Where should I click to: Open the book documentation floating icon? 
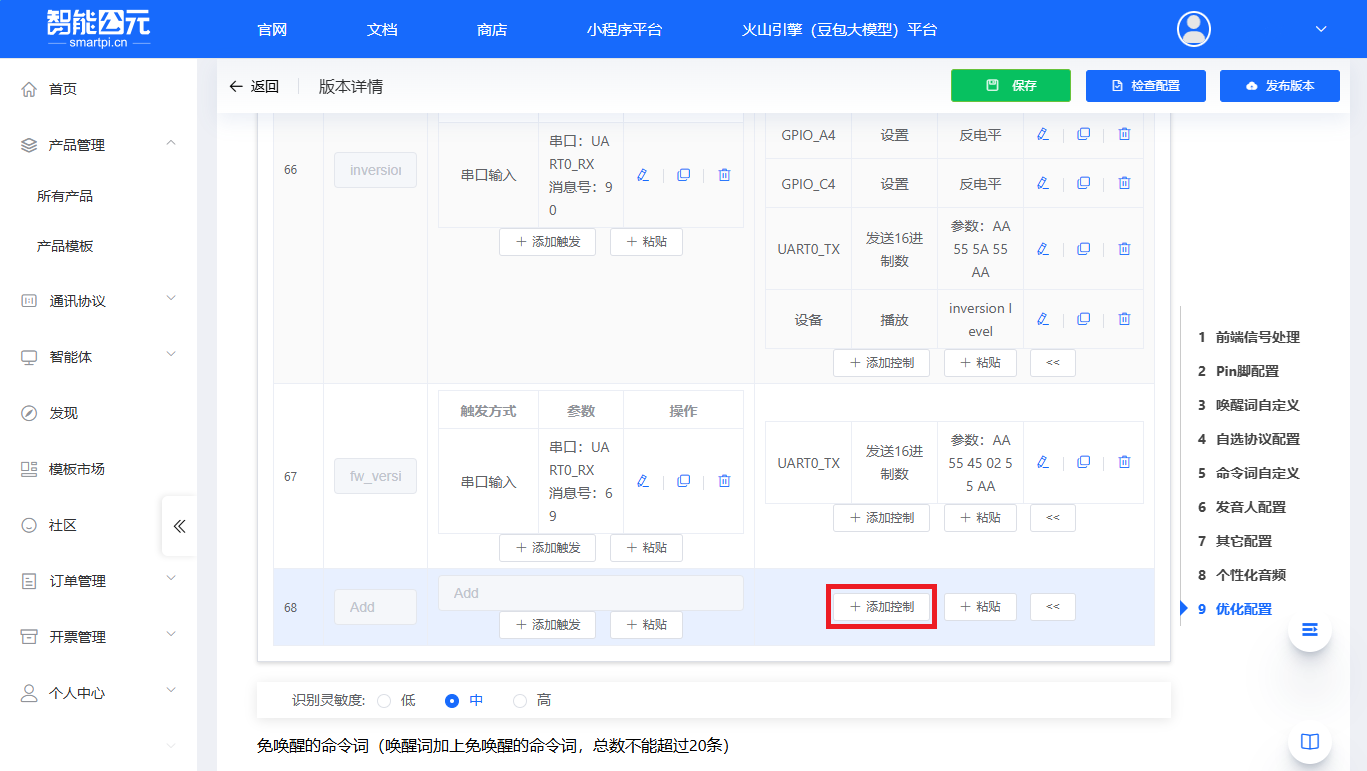[1309, 741]
